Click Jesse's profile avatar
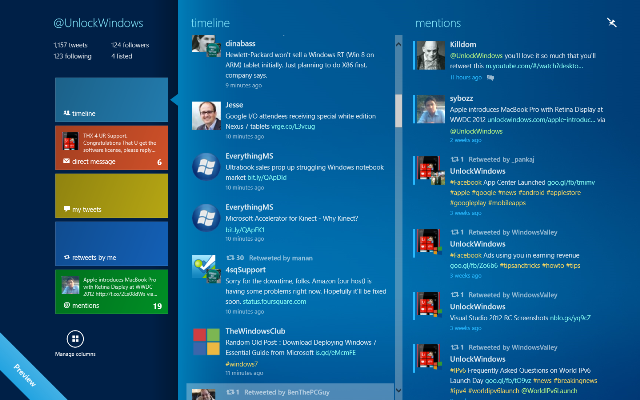 [x=206, y=116]
